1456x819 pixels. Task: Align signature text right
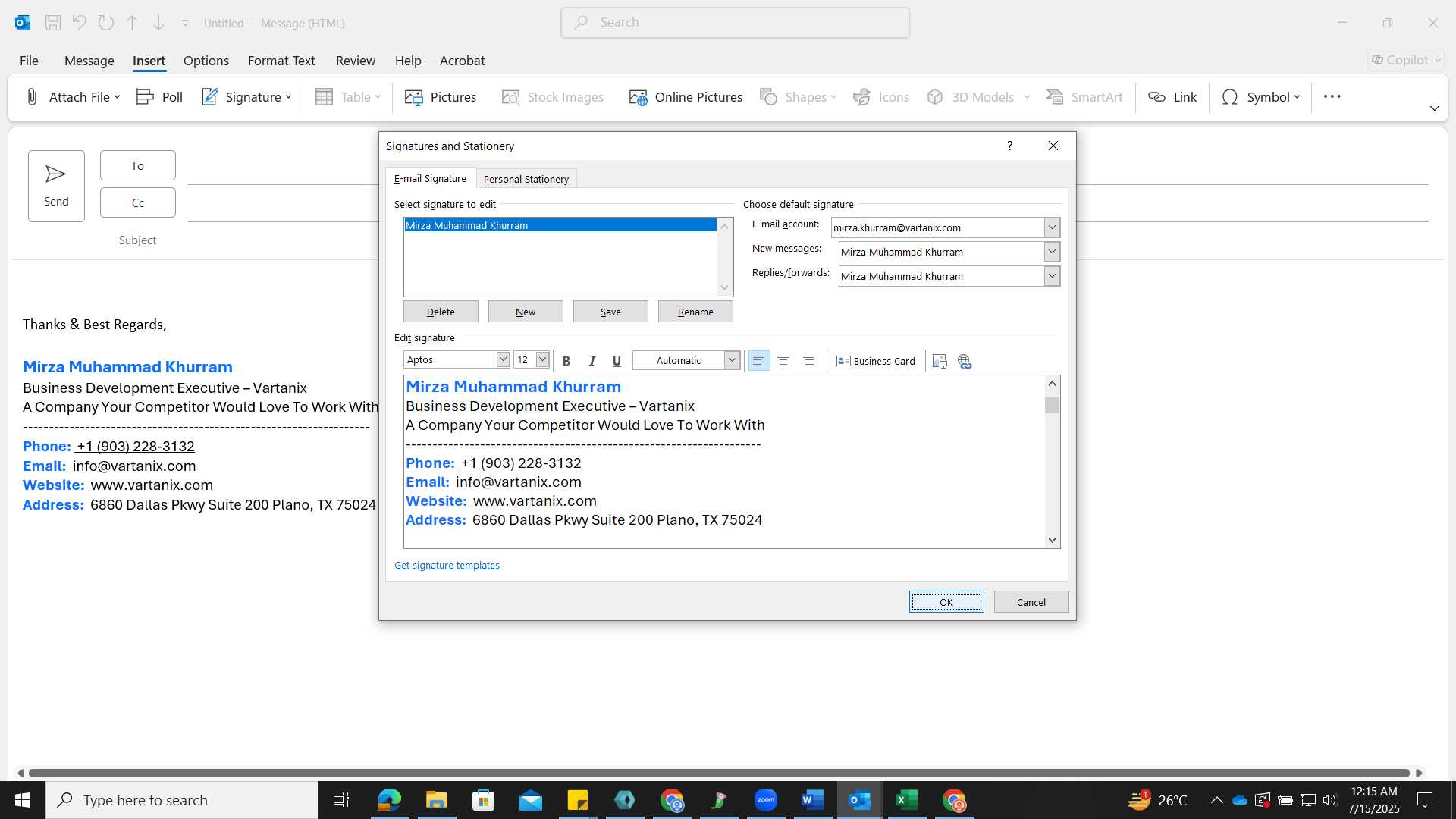(808, 361)
